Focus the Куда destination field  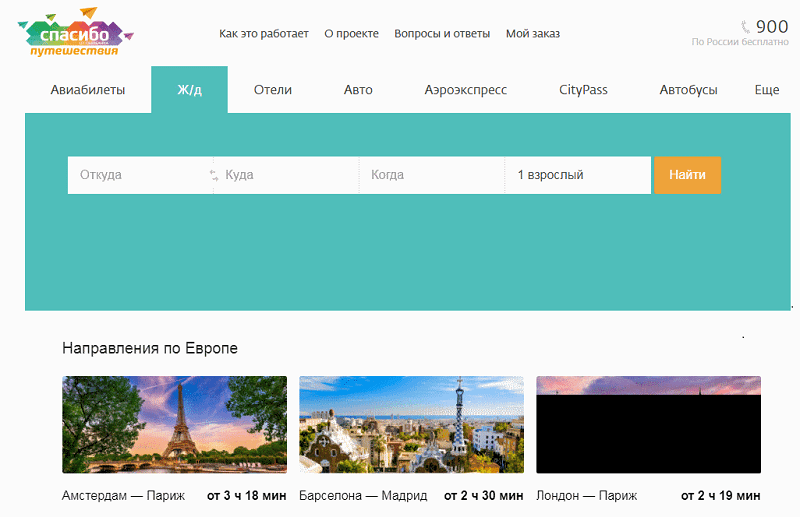click(286, 175)
